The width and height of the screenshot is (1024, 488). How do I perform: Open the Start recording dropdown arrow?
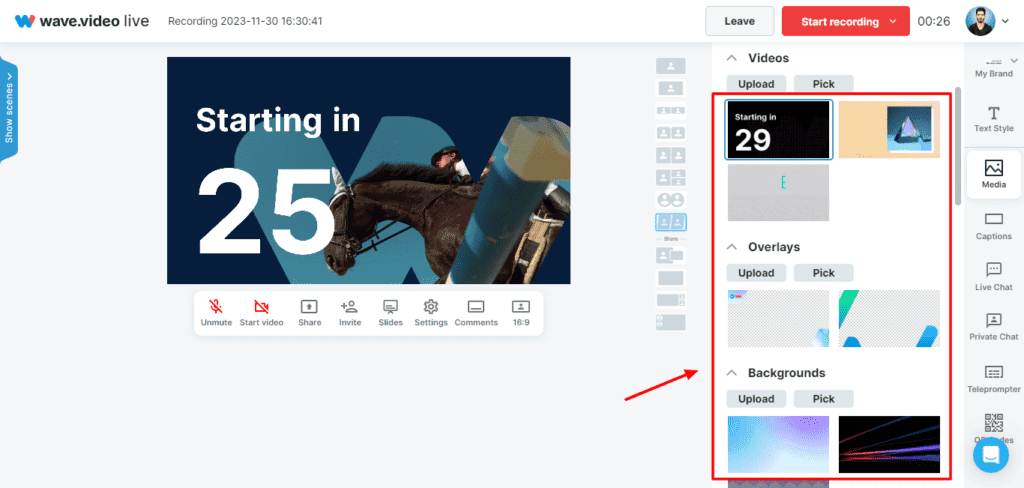893,22
